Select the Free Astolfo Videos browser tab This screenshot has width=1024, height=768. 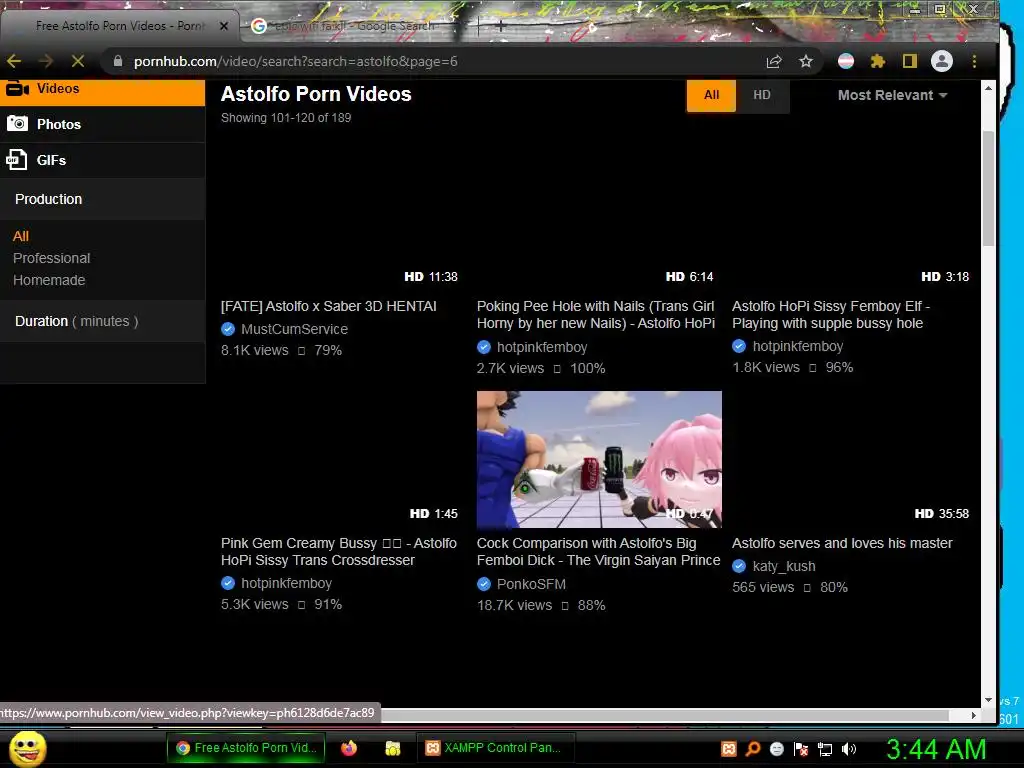click(120, 26)
